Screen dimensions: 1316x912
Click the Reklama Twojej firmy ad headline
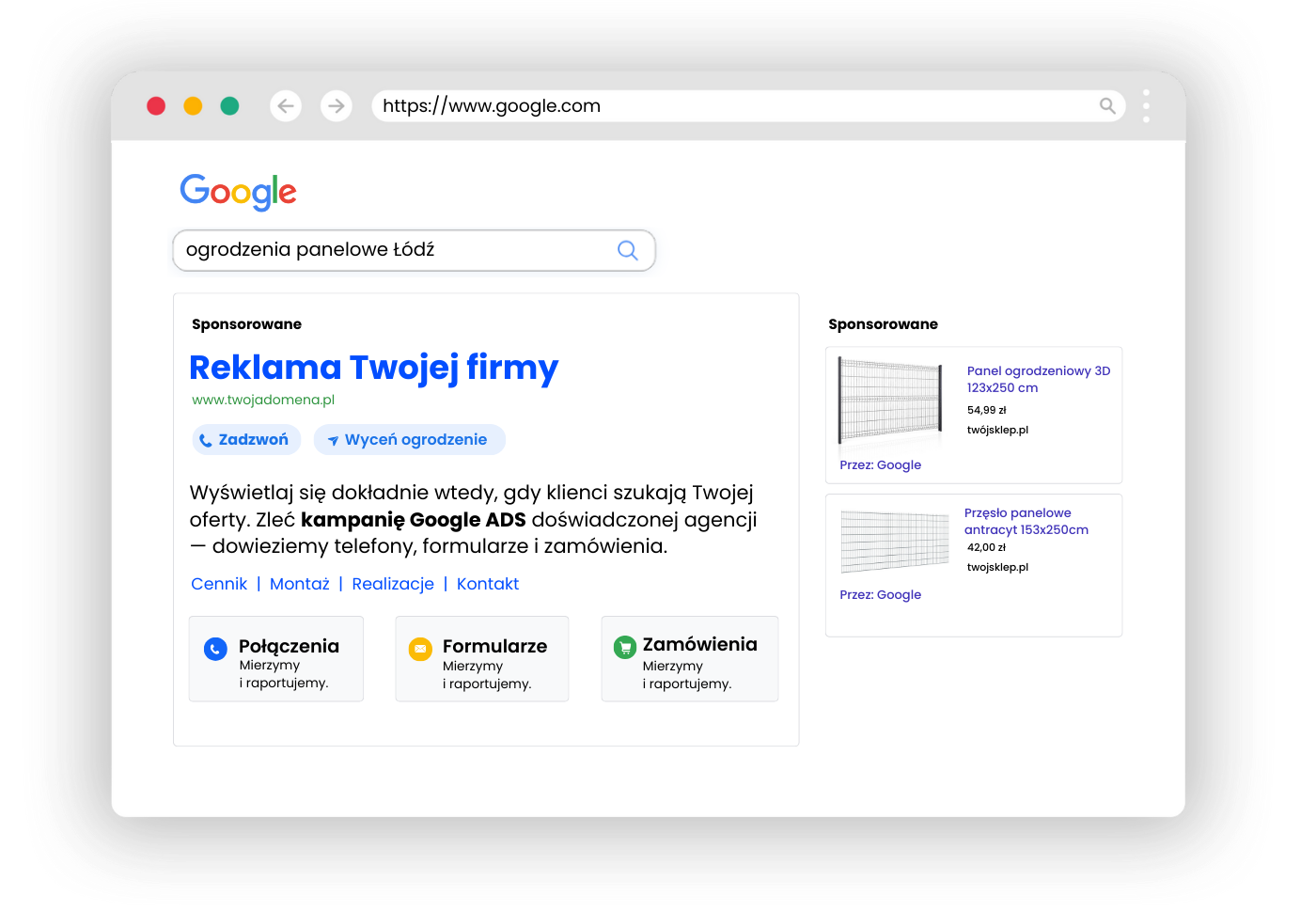click(373, 368)
